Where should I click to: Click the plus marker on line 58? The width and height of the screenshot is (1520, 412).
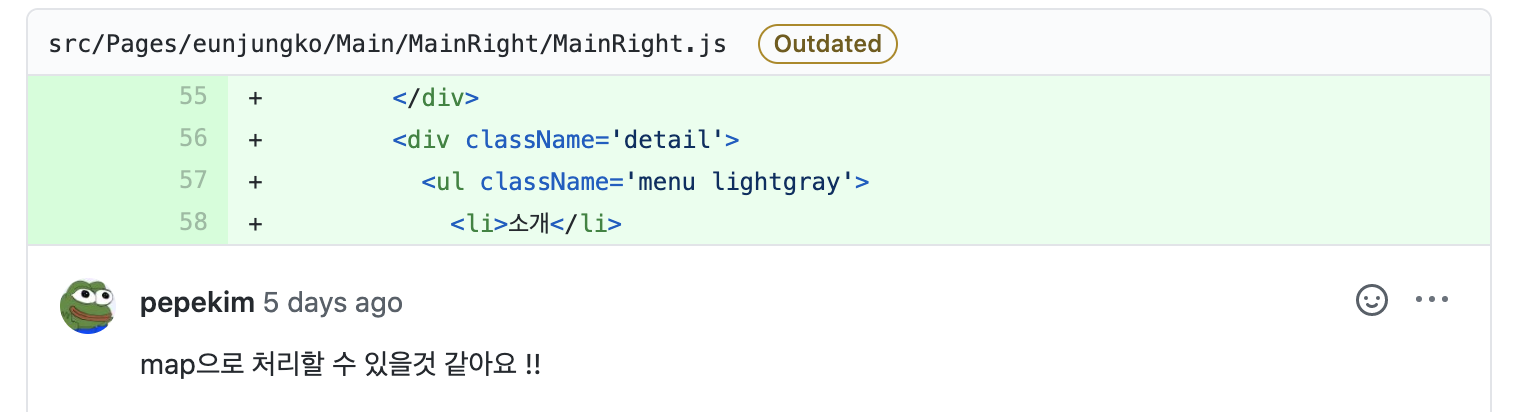coord(256,223)
